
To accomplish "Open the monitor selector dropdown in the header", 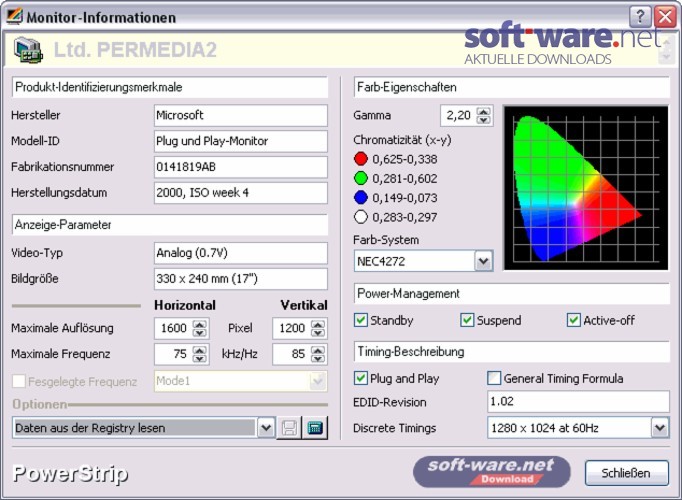I will click(665, 51).
